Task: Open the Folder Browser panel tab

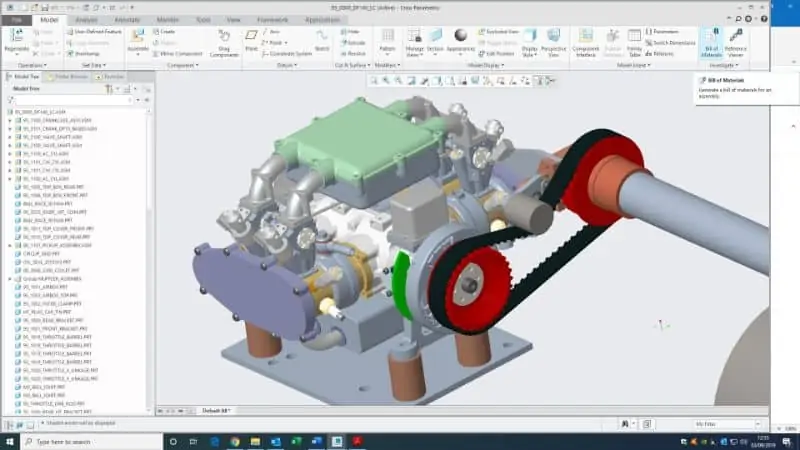Action: pos(68,77)
